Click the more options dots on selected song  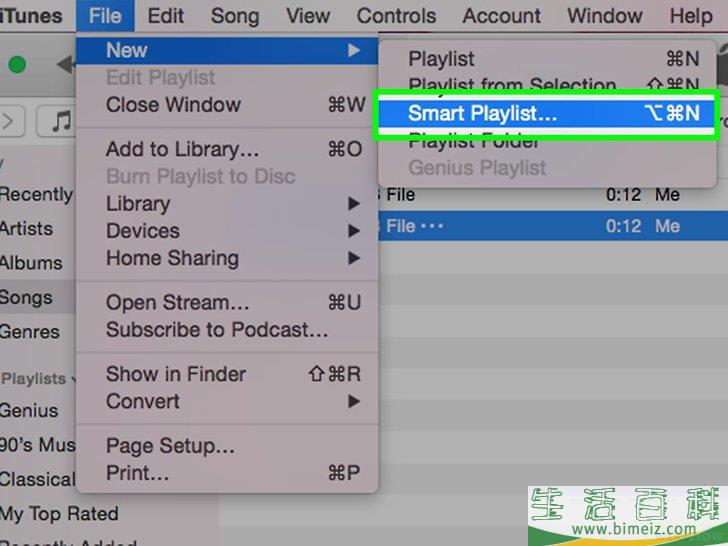pos(432,227)
